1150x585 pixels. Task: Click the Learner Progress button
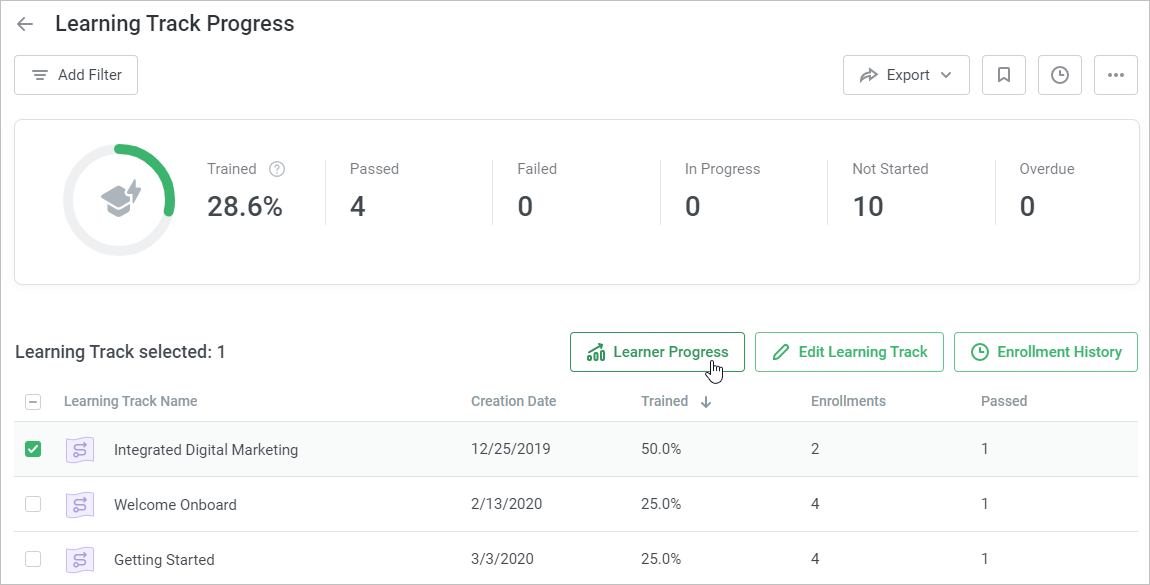coord(657,352)
